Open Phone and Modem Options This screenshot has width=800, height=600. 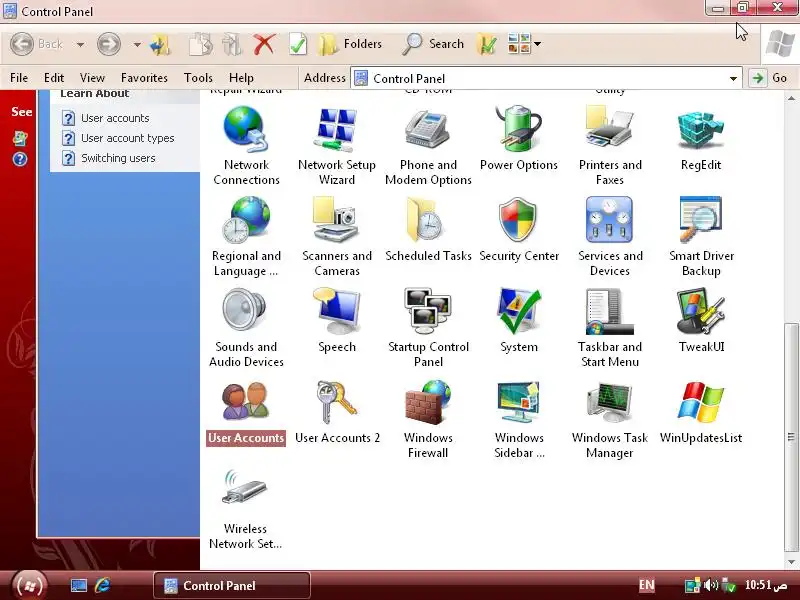tap(428, 145)
